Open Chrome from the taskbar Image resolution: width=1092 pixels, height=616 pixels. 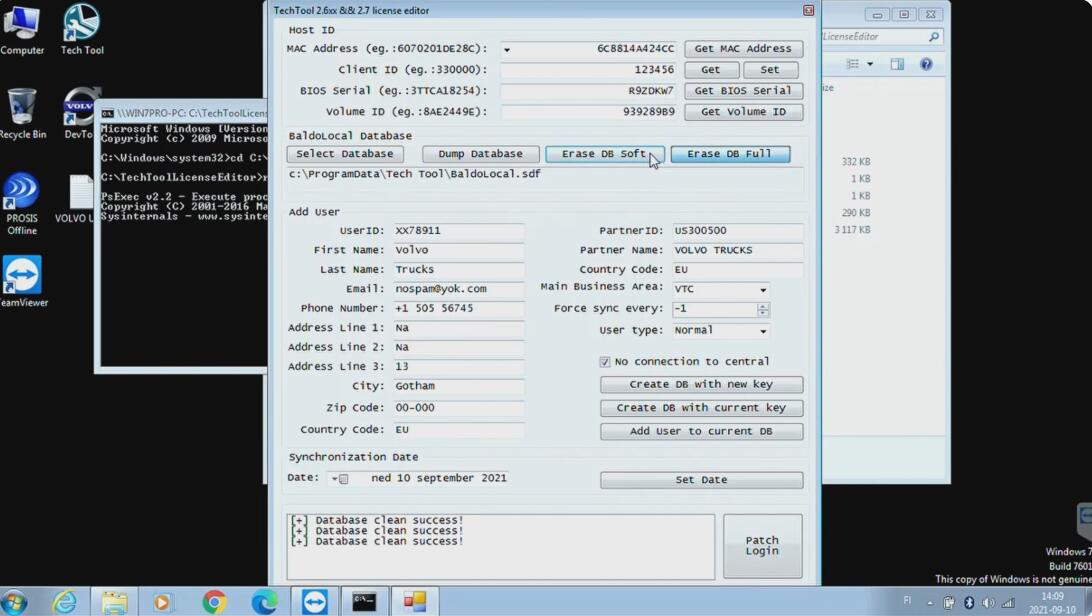[214, 601]
